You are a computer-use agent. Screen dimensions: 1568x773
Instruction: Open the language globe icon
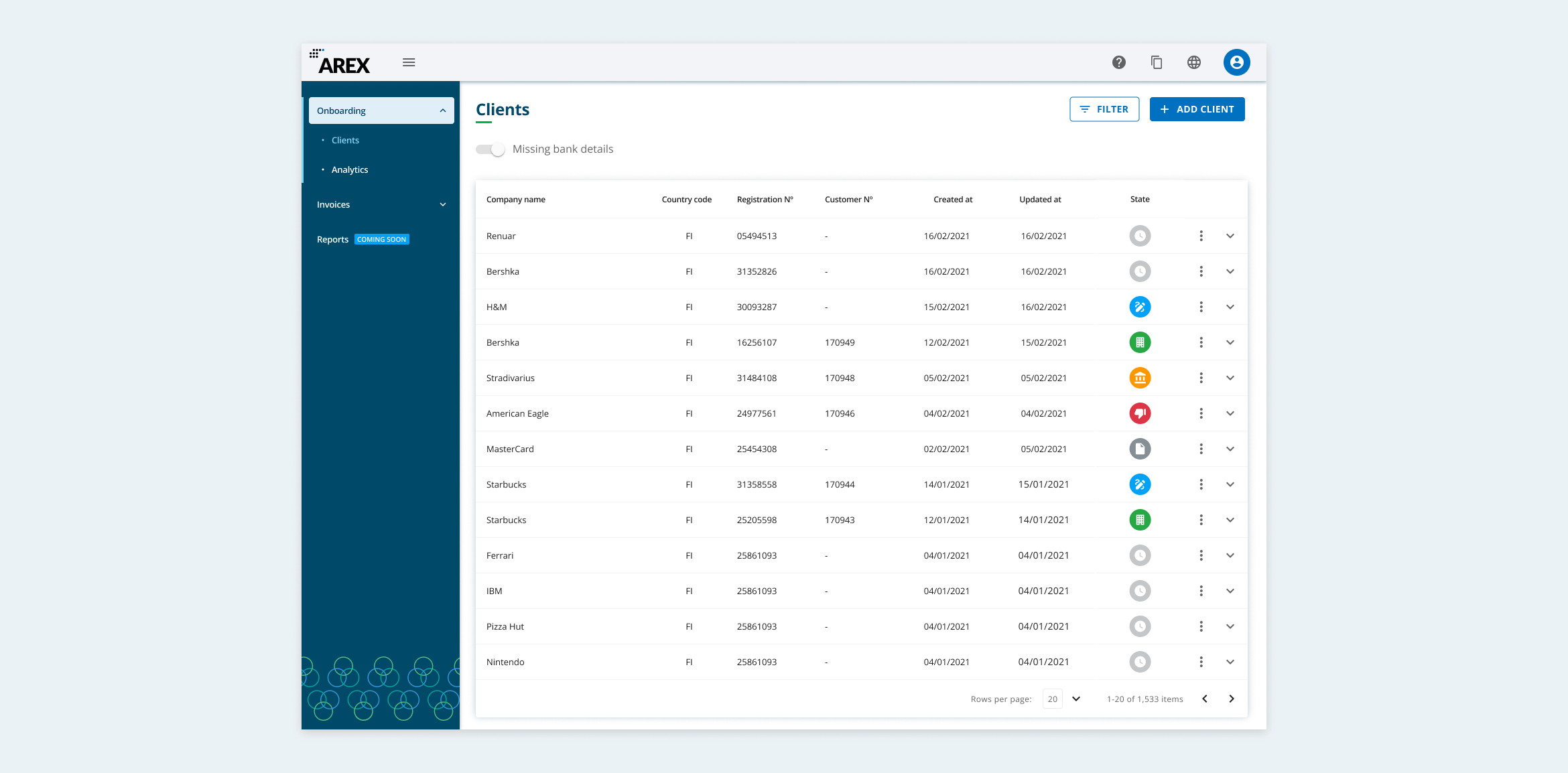(x=1194, y=62)
